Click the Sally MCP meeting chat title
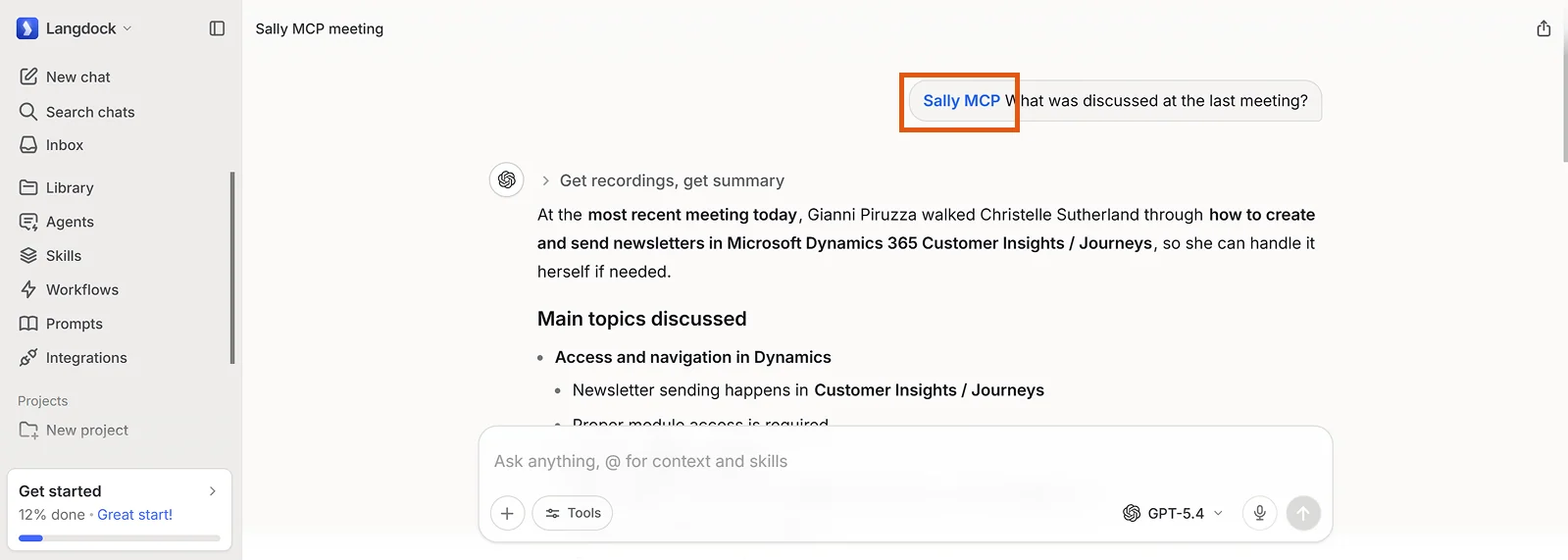Screen dimensions: 1568x560 (320, 28)
